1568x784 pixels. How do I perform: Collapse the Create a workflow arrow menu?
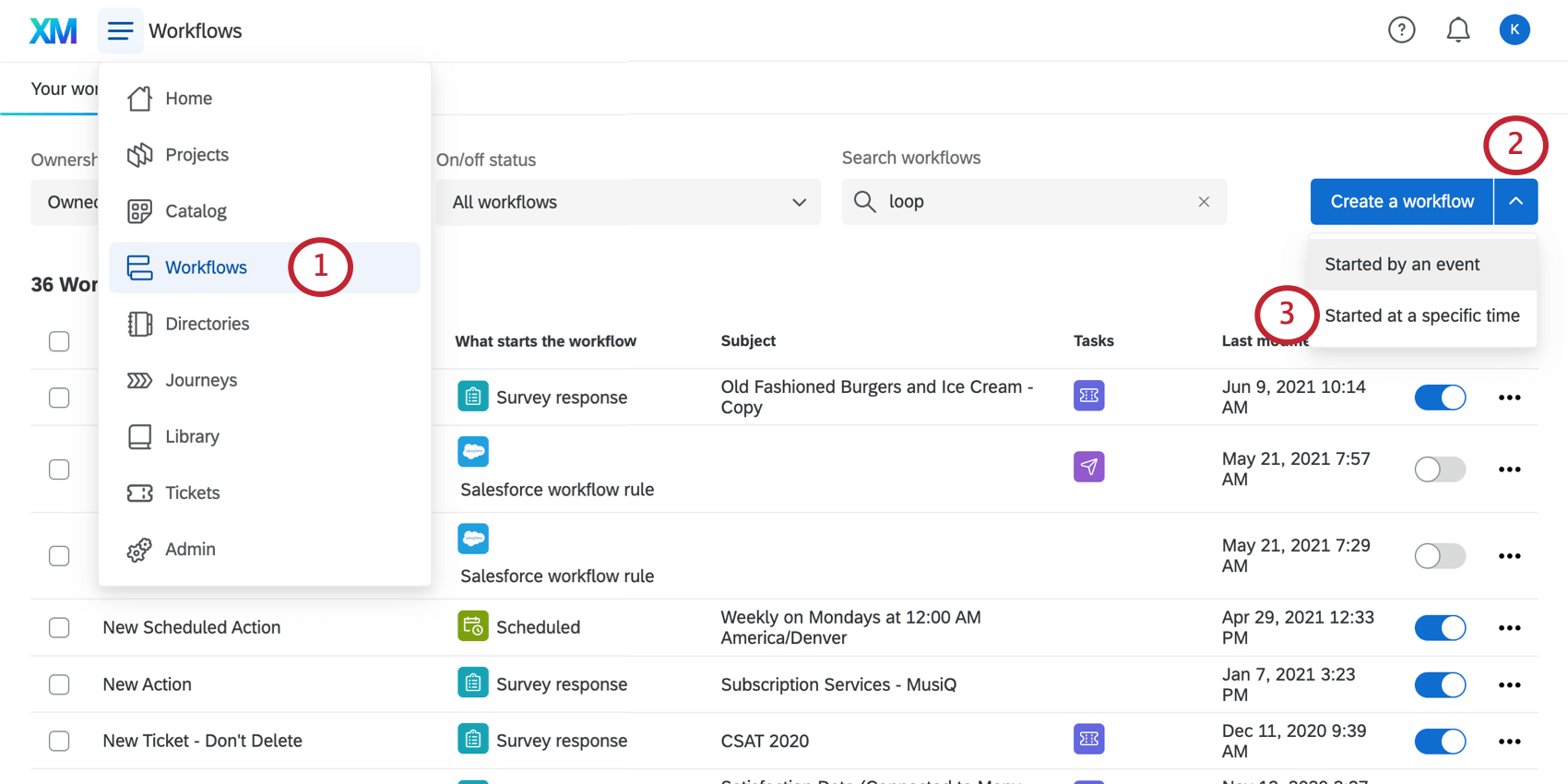coord(1515,202)
